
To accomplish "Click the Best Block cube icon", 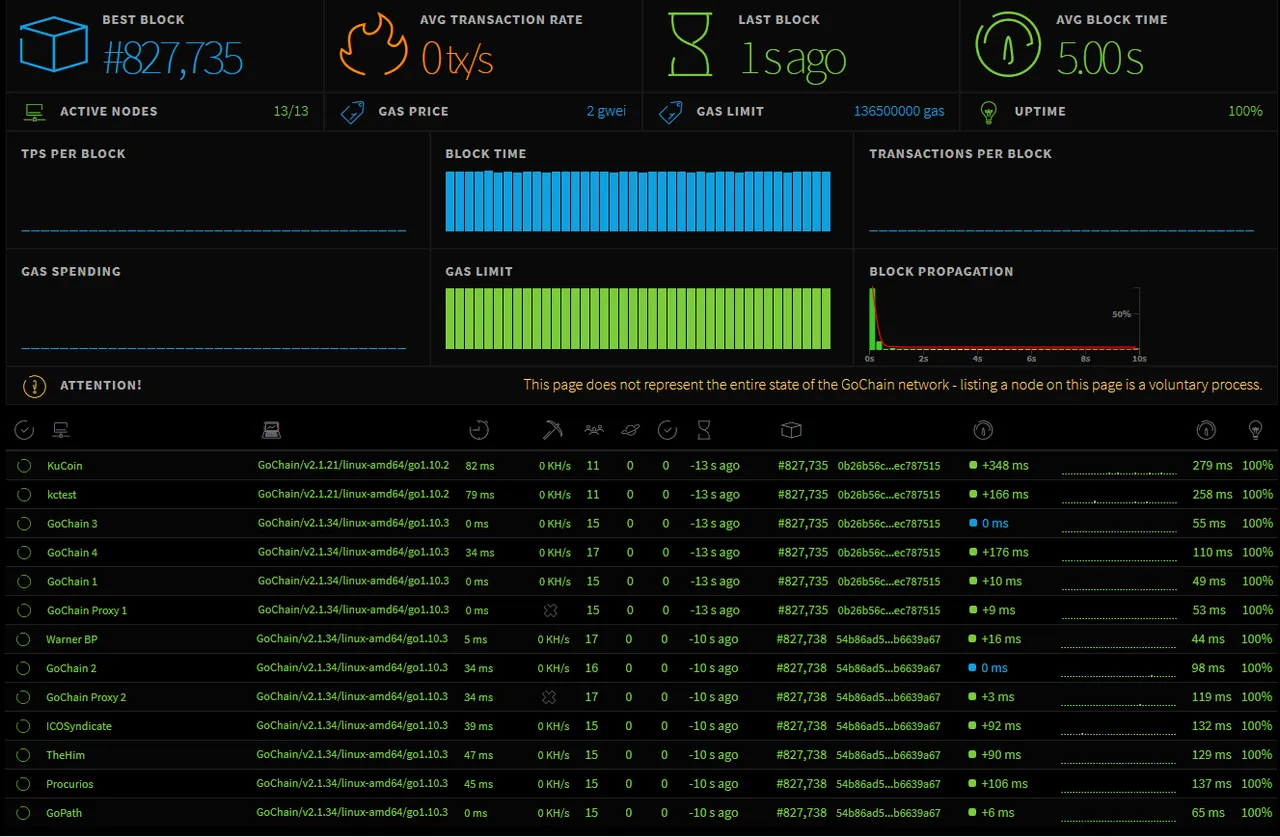I will [53, 46].
